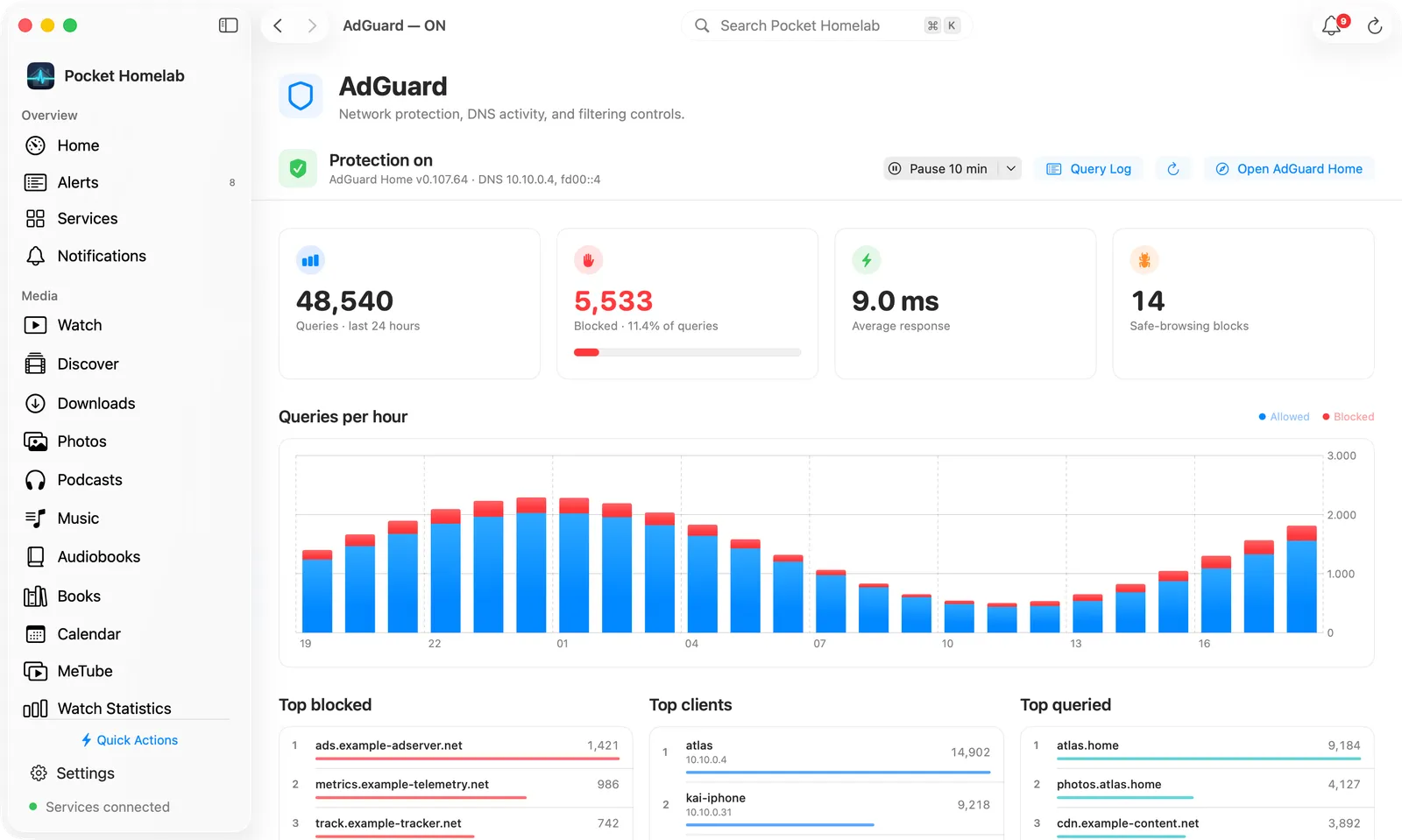
Task: Click the green Protection on shield
Action: [x=298, y=168]
